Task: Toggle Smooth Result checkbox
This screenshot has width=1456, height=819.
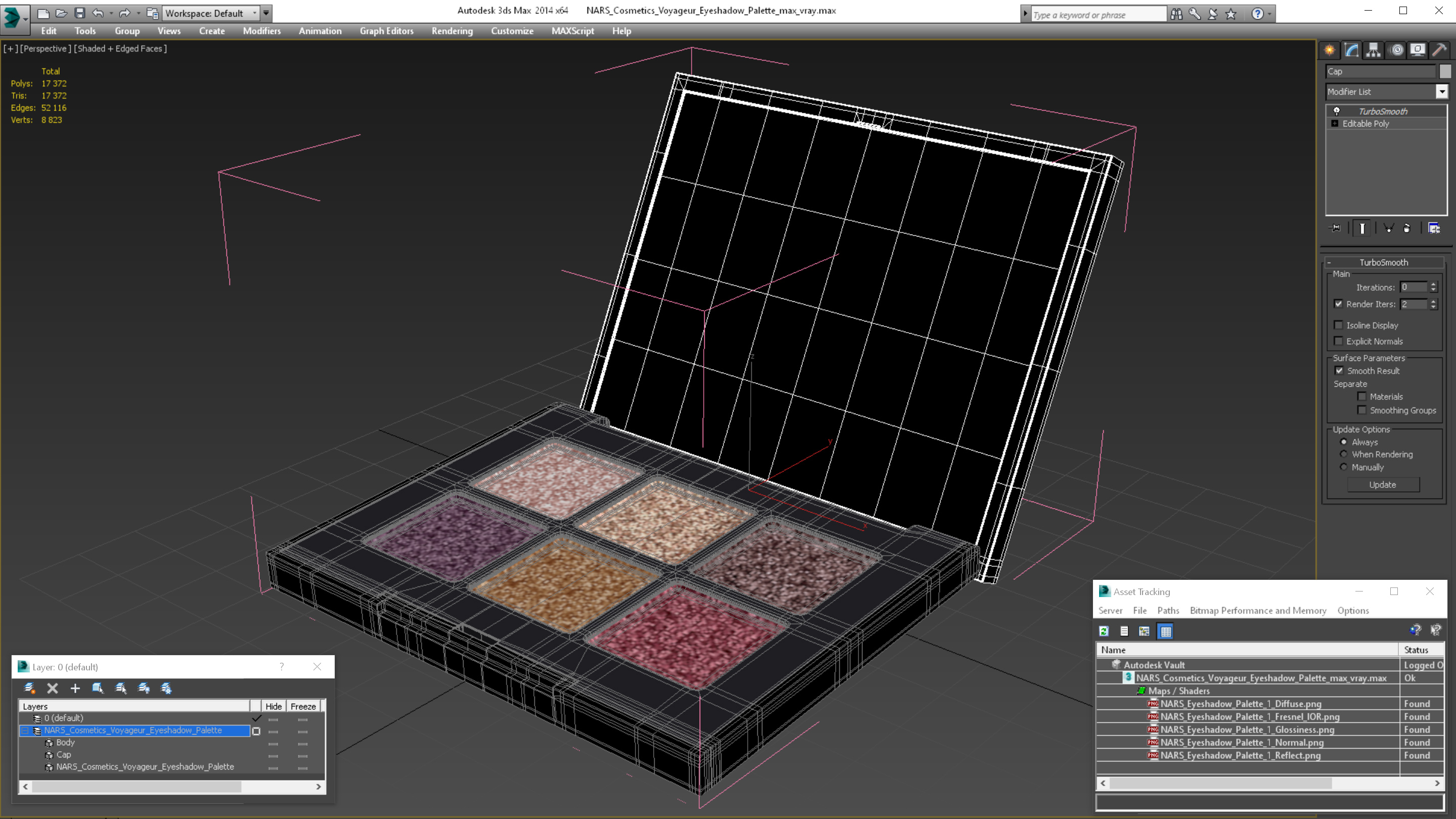Action: tap(1339, 371)
